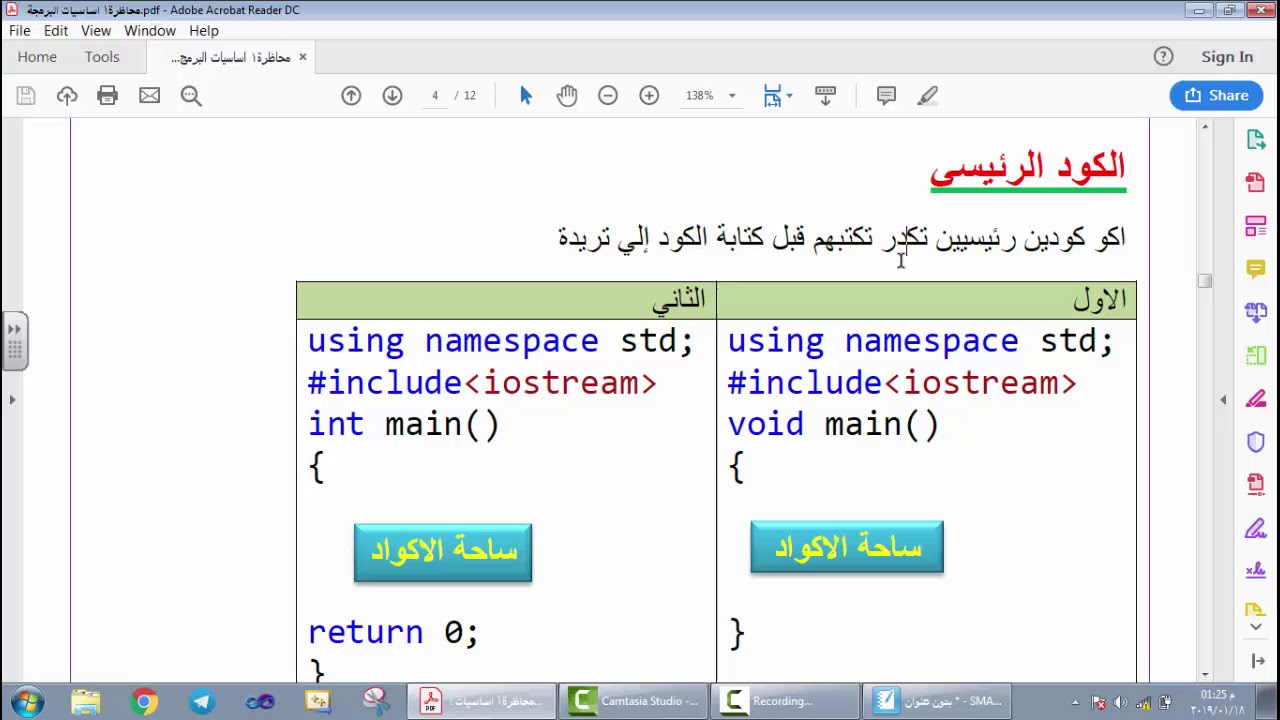Click the read mode keyboard icon
Image resolution: width=1280 pixels, height=720 pixels.
(x=825, y=95)
